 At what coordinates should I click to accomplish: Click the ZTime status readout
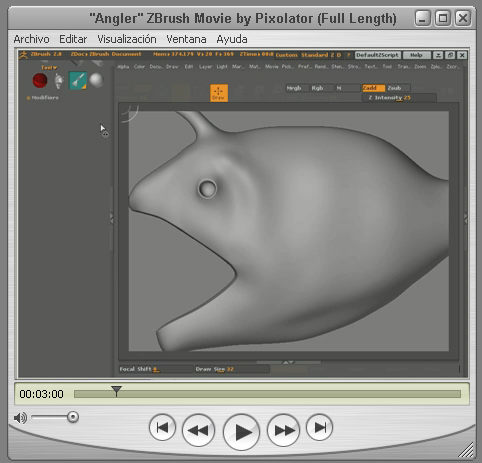pyautogui.click(x=256, y=54)
